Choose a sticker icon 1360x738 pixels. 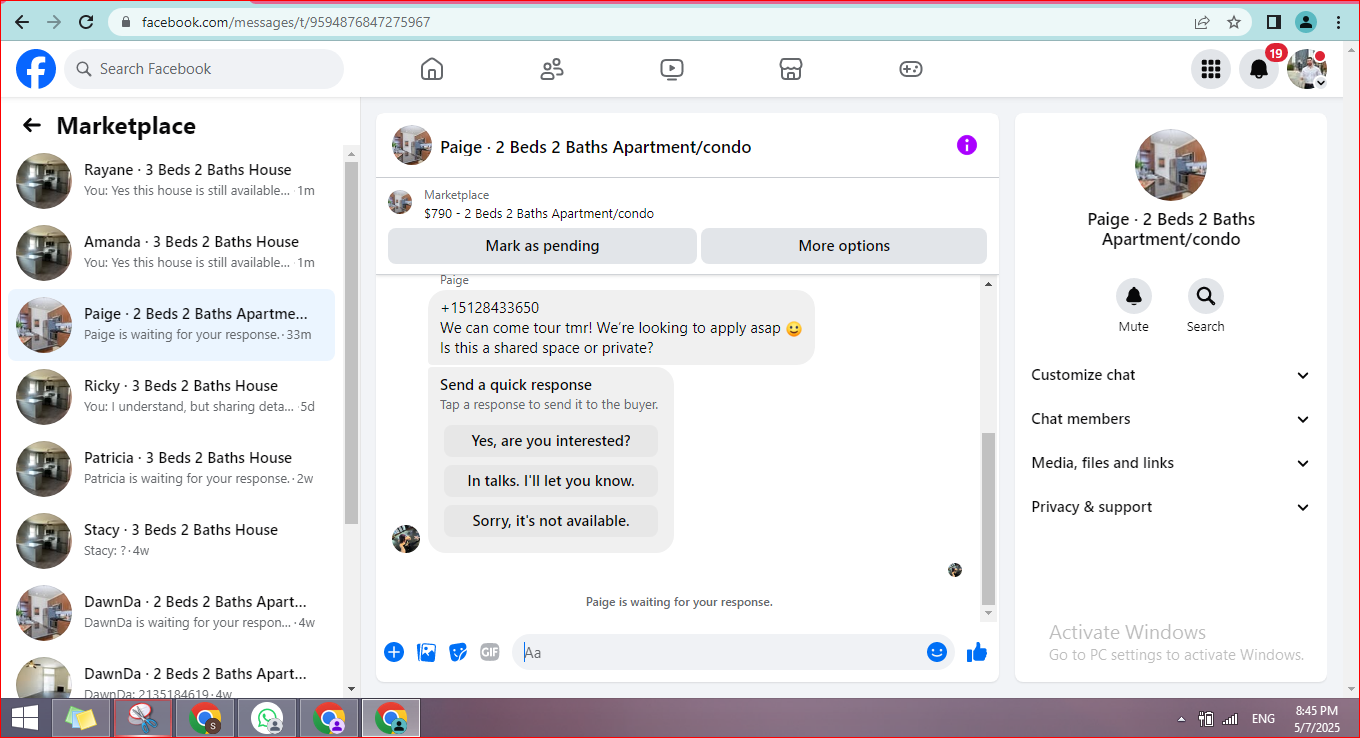pos(458,652)
